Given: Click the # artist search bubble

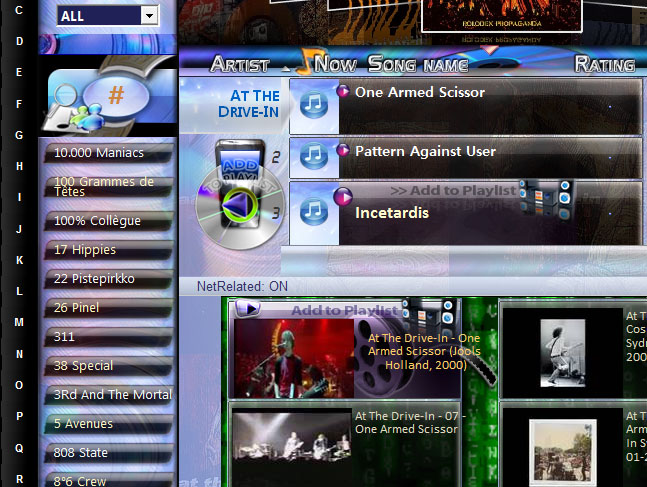Looking at the screenshot, I should [116, 95].
